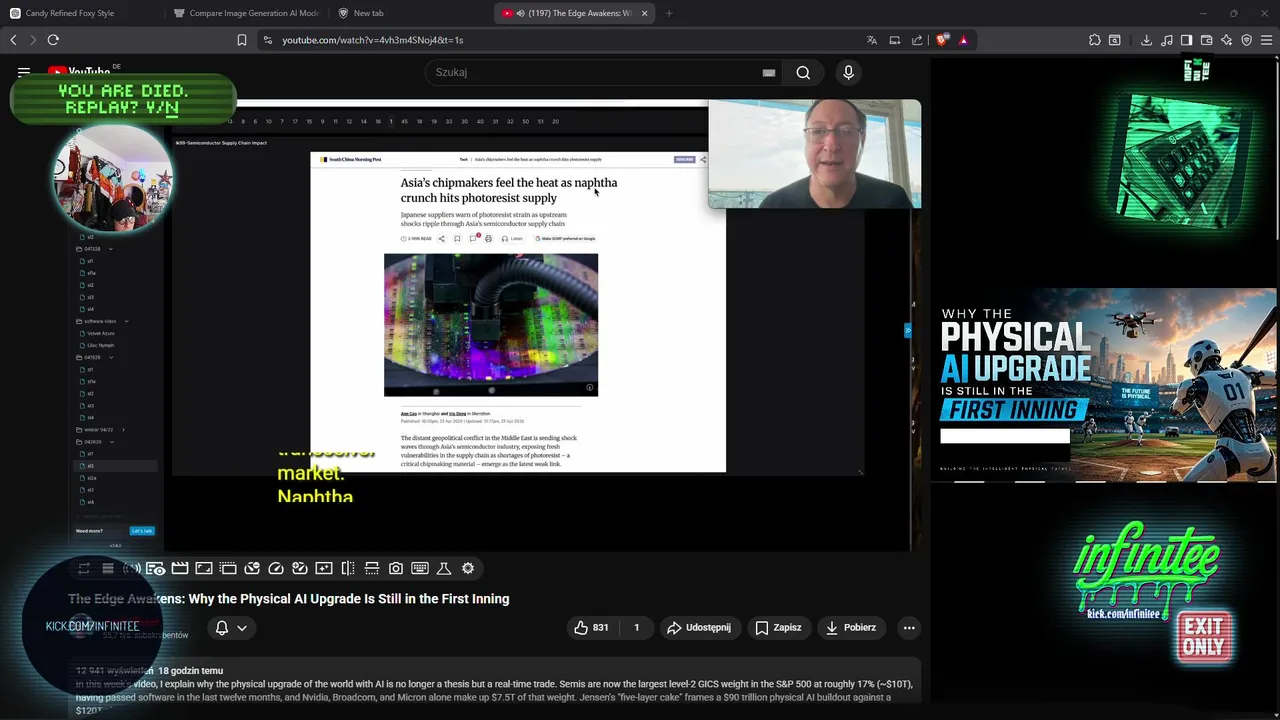The width and height of the screenshot is (1280, 720).
Task: Open the YouTube hamburger guide menu
Action: click(x=24, y=72)
